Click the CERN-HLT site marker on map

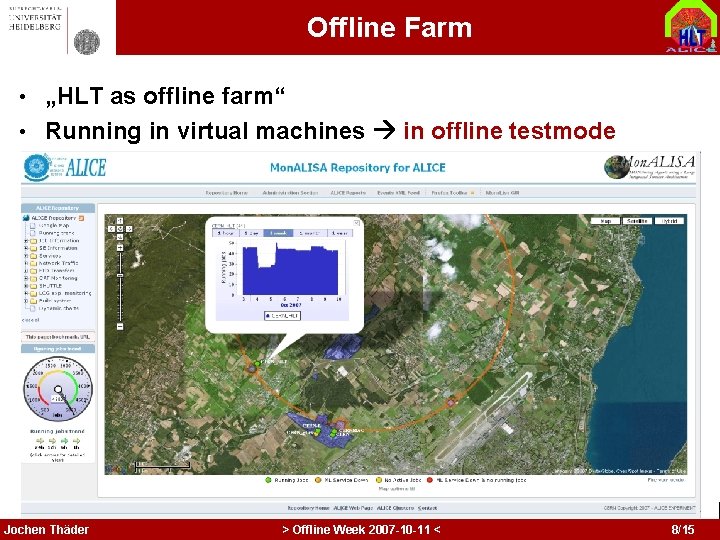click(257, 363)
